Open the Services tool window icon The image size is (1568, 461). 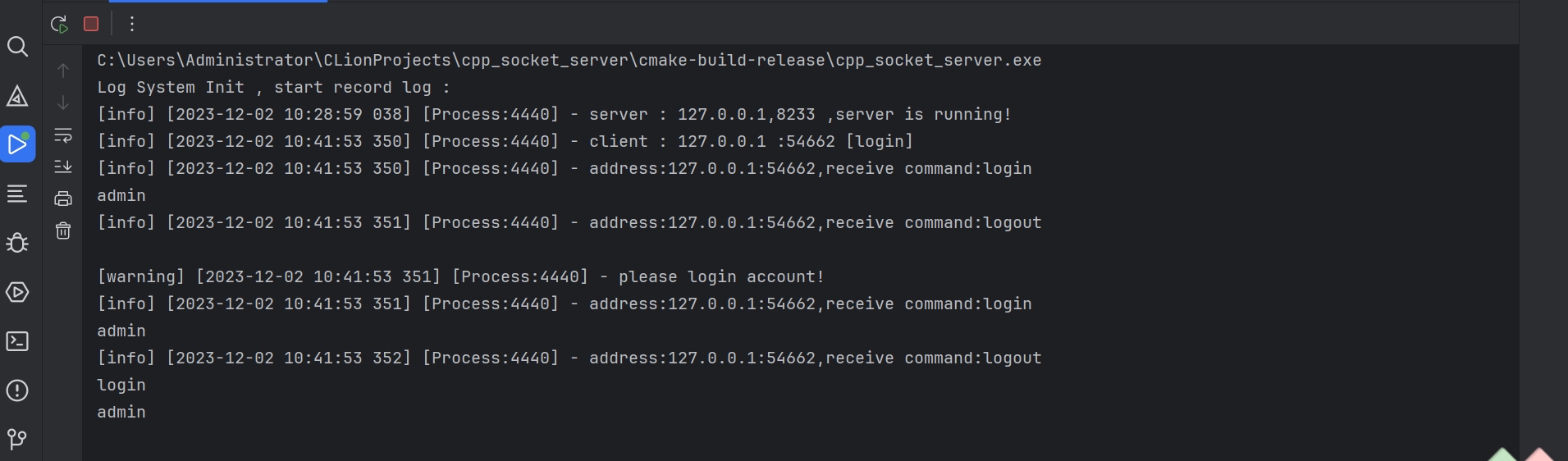(17, 292)
